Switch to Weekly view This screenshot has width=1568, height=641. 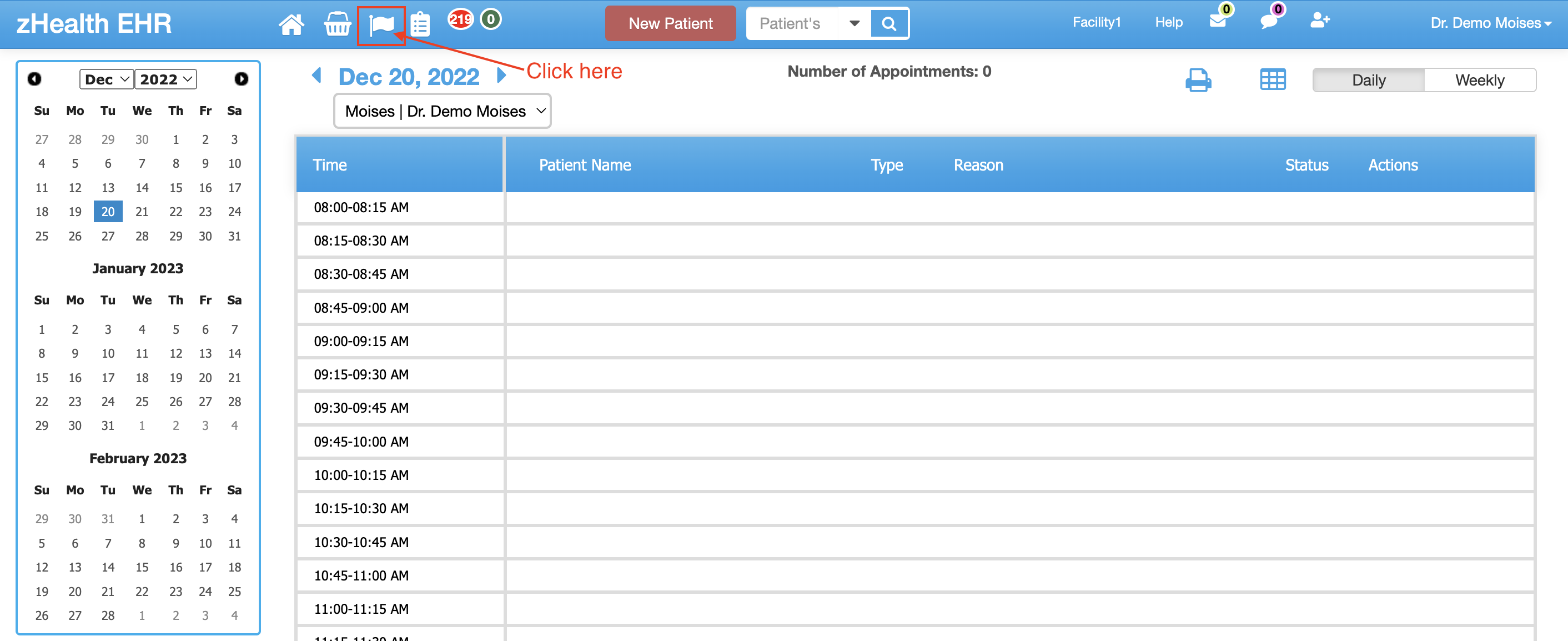[1479, 81]
